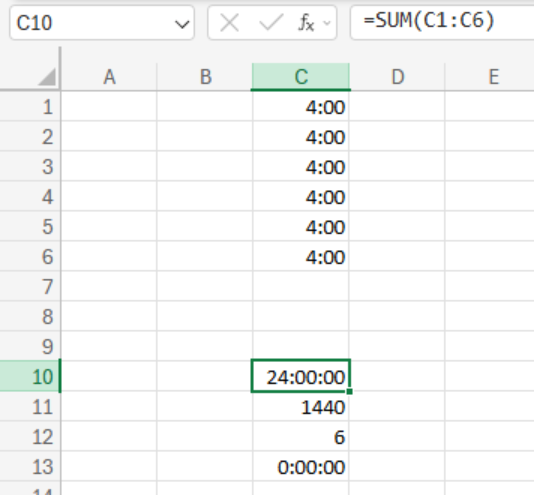Select column A header
Screen dimensions: 534x495
[x=109, y=77]
